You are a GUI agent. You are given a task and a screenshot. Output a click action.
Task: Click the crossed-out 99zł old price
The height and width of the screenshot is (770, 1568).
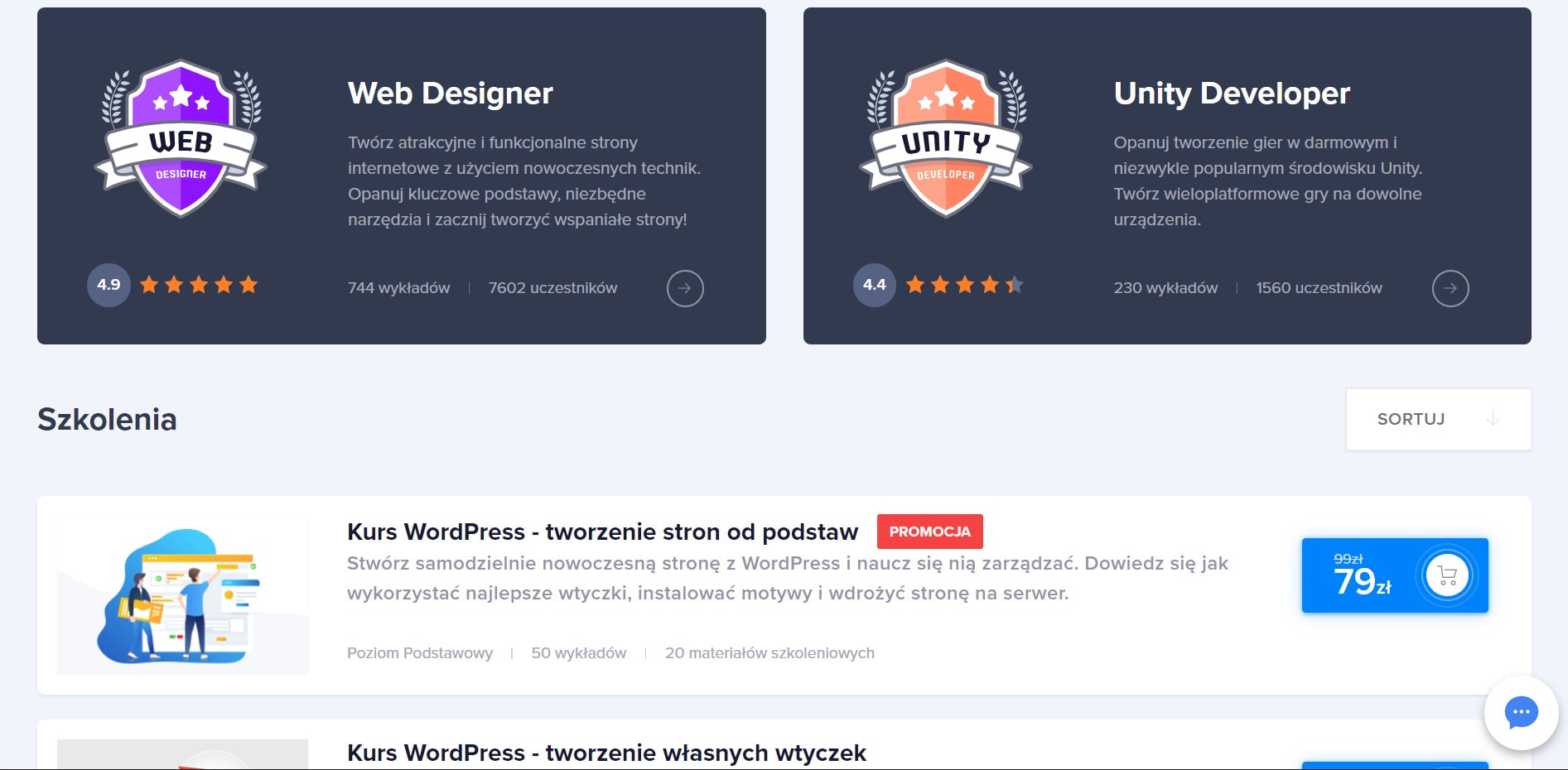(1348, 559)
